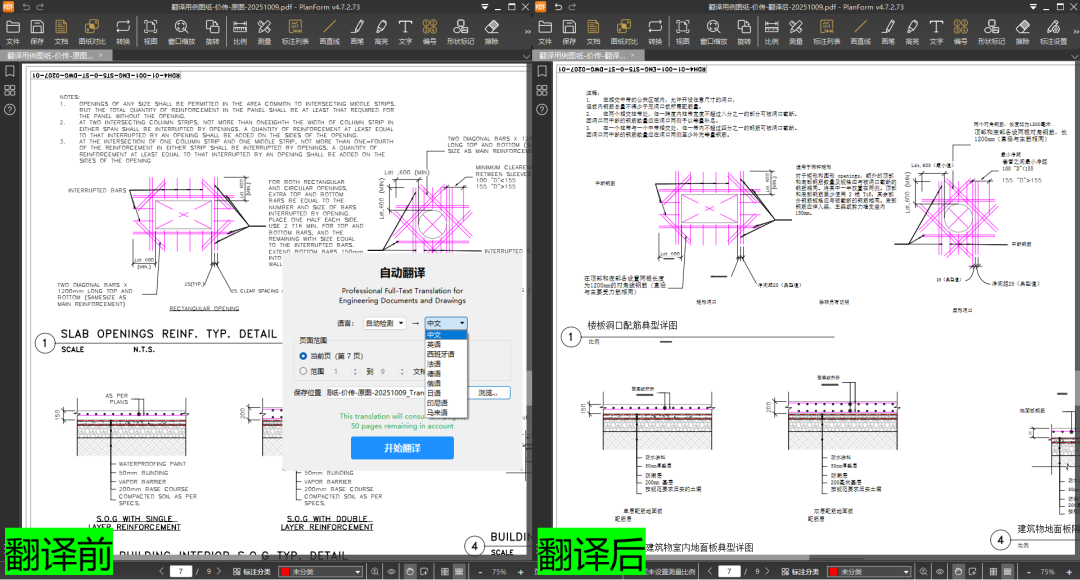Select the 画直线 (draw line) tool in left window

[330, 31]
